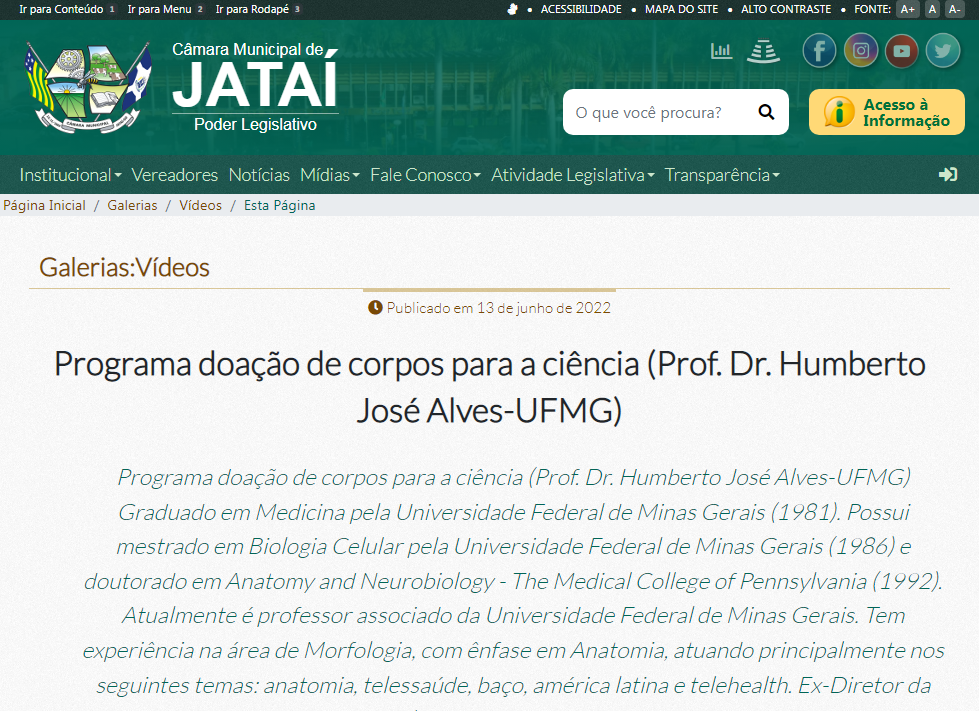Open the Instagram profile icon
This screenshot has width=979, height=711.
coord(860,51)
